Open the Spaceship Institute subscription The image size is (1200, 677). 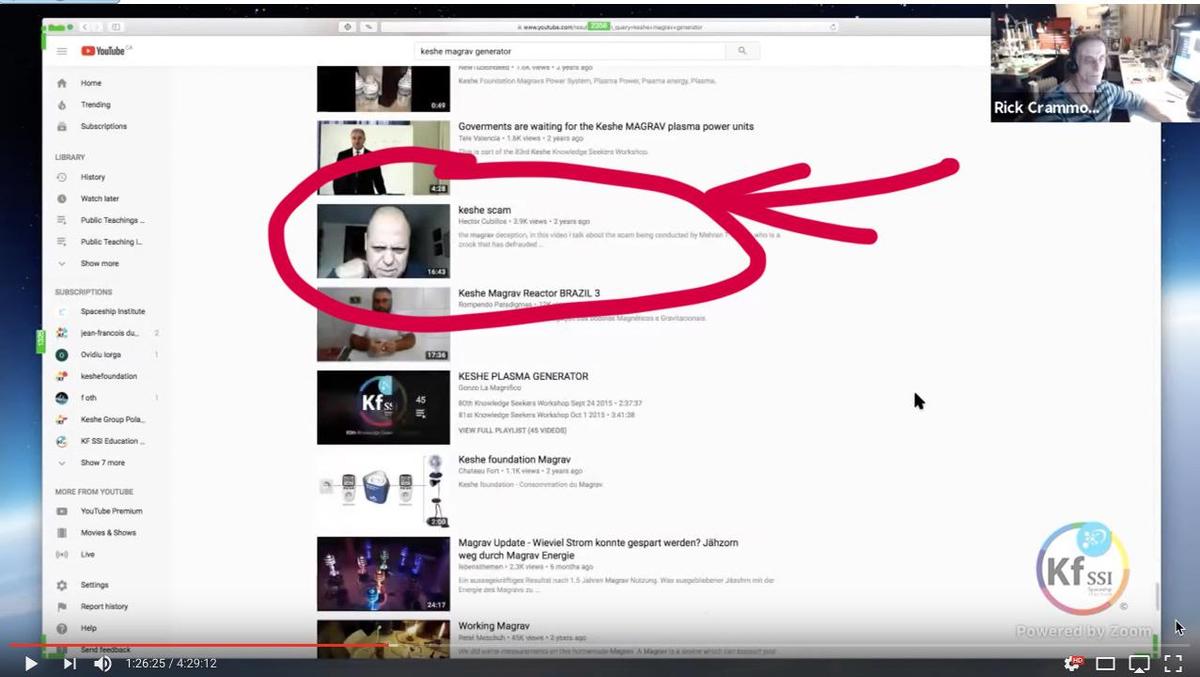(112, 312)
